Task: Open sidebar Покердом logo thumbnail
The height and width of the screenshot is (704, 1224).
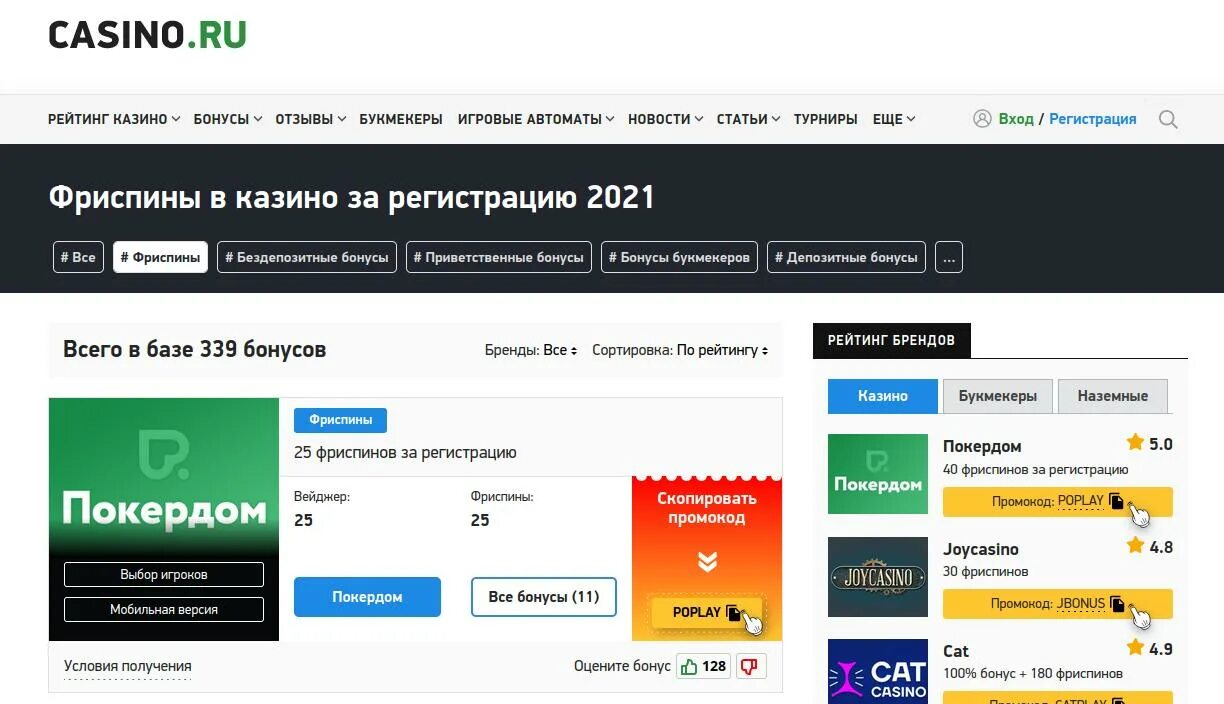Action: tap(878, 474)
